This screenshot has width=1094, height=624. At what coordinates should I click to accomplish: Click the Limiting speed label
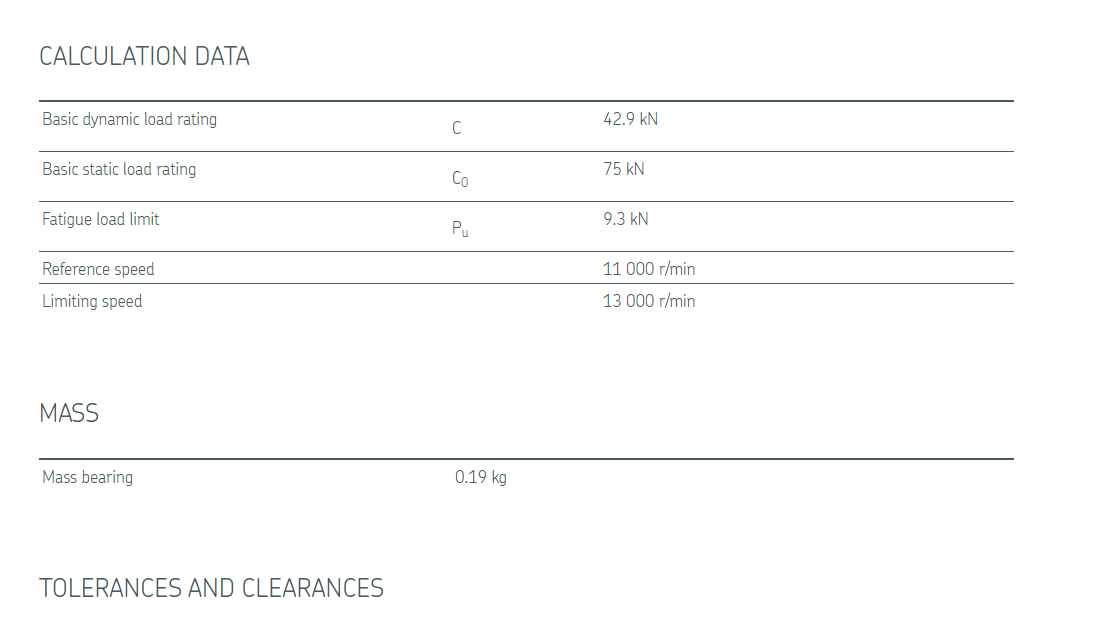pos(92,302)
